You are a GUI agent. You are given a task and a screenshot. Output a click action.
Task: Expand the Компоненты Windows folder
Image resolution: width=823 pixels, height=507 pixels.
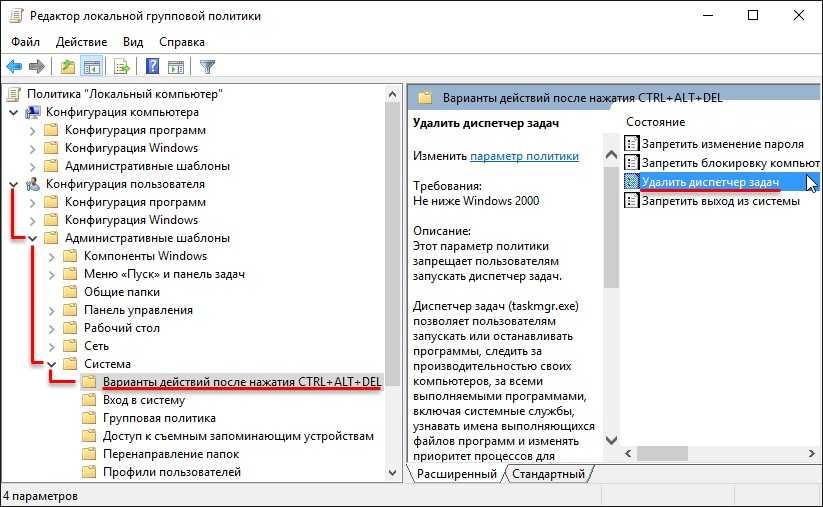pos(51,256)
